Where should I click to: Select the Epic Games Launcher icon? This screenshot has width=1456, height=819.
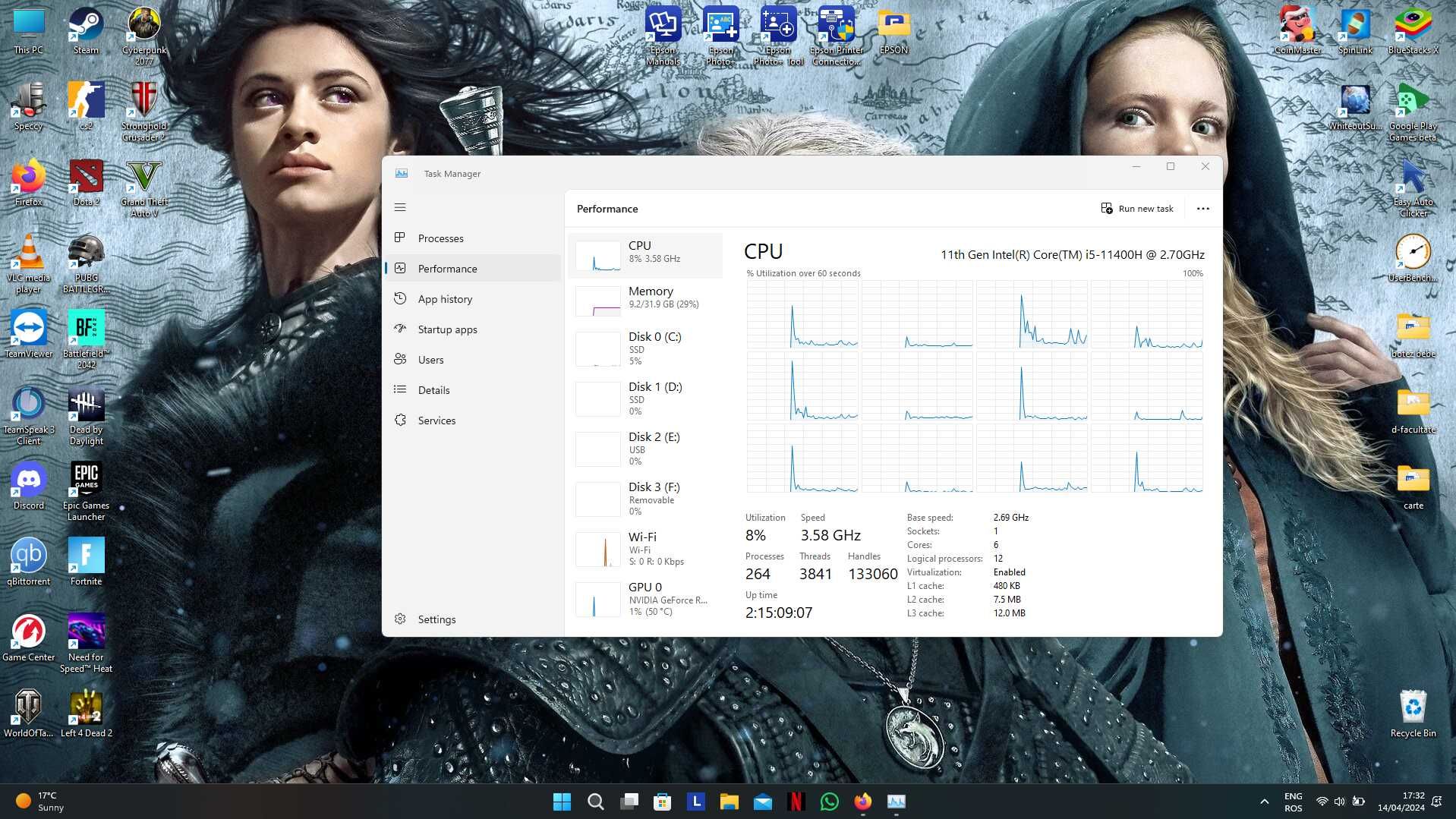[x=86, y=492]
